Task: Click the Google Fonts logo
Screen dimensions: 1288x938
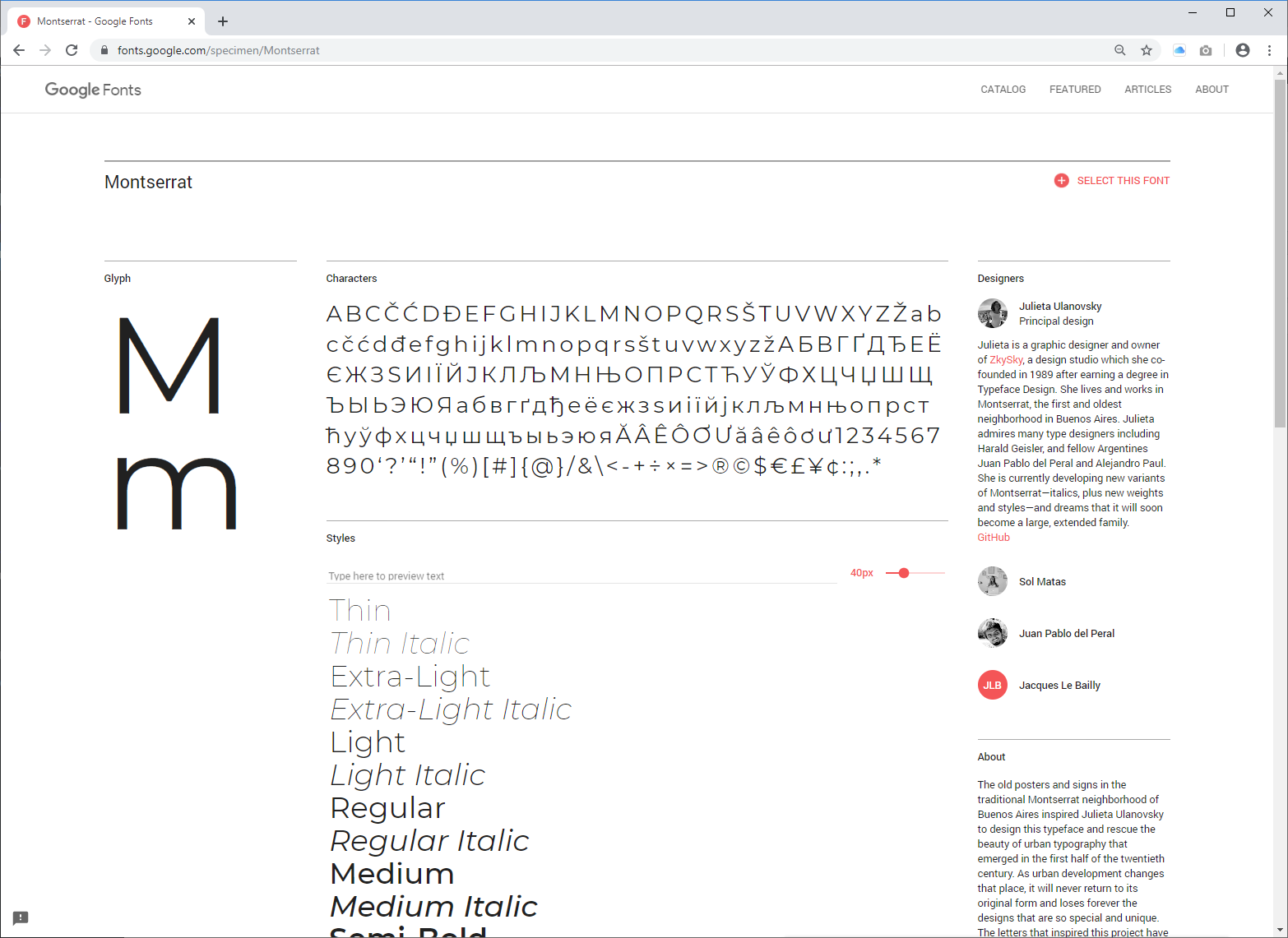Action: coord(93,90)
